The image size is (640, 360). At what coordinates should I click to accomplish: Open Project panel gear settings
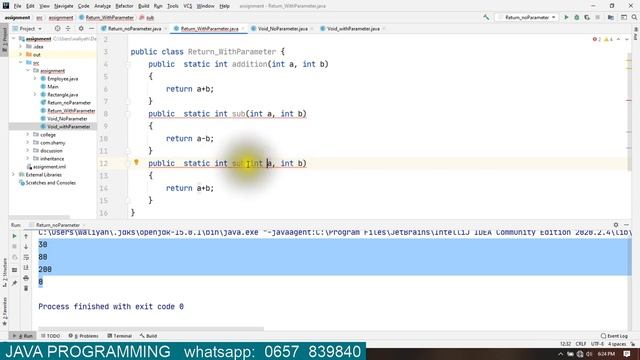click(x=81, y=29)
